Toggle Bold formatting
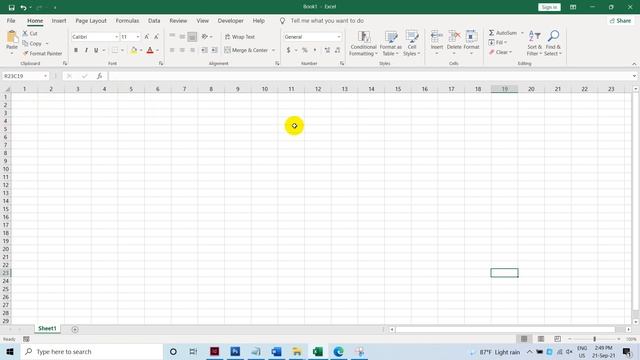The width and height of the screenshot is (640, 360). click(76, 50)
